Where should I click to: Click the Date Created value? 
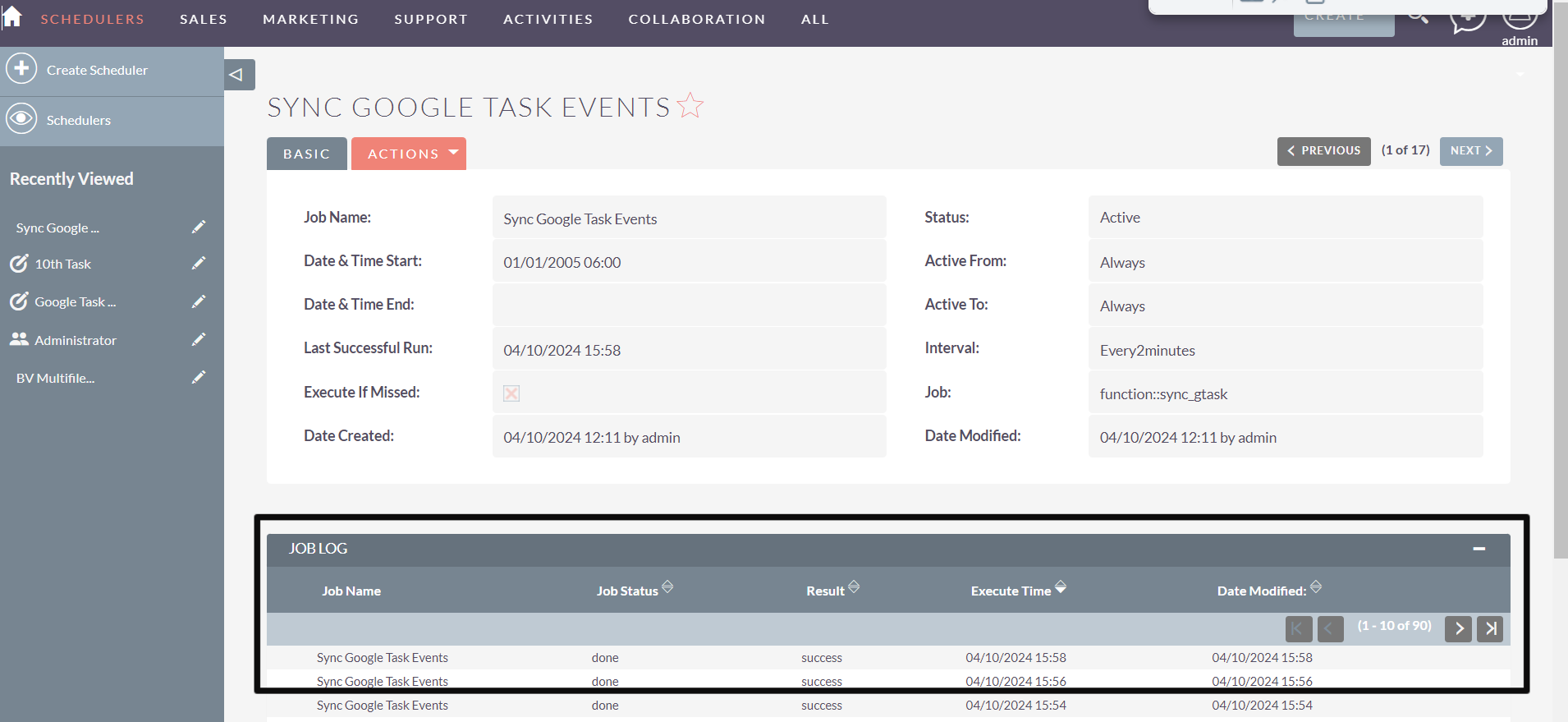click(x=690, y=435)
